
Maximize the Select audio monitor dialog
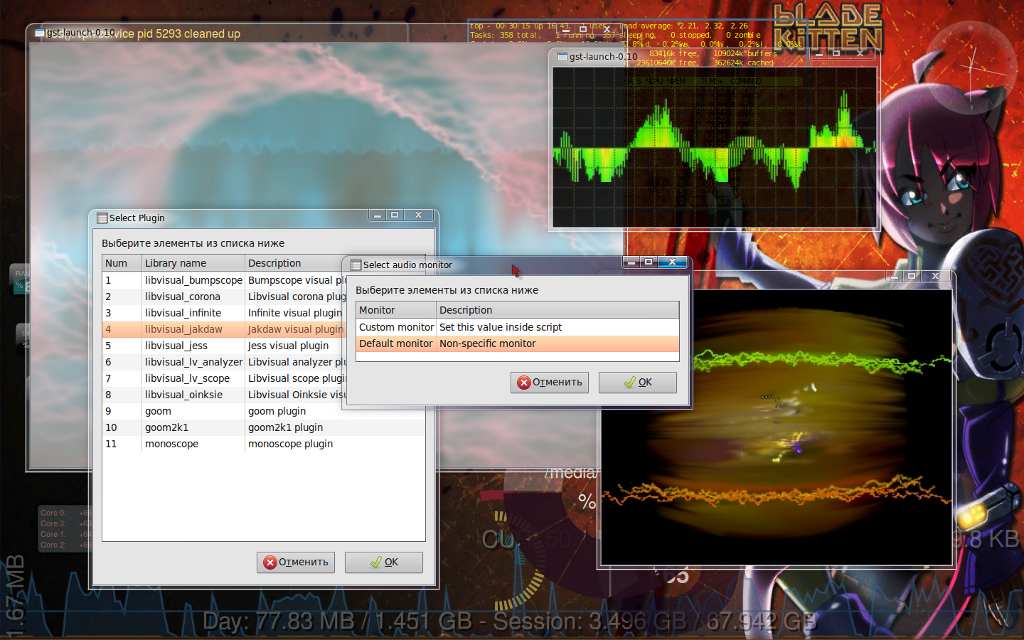click(x=648, y=262)
